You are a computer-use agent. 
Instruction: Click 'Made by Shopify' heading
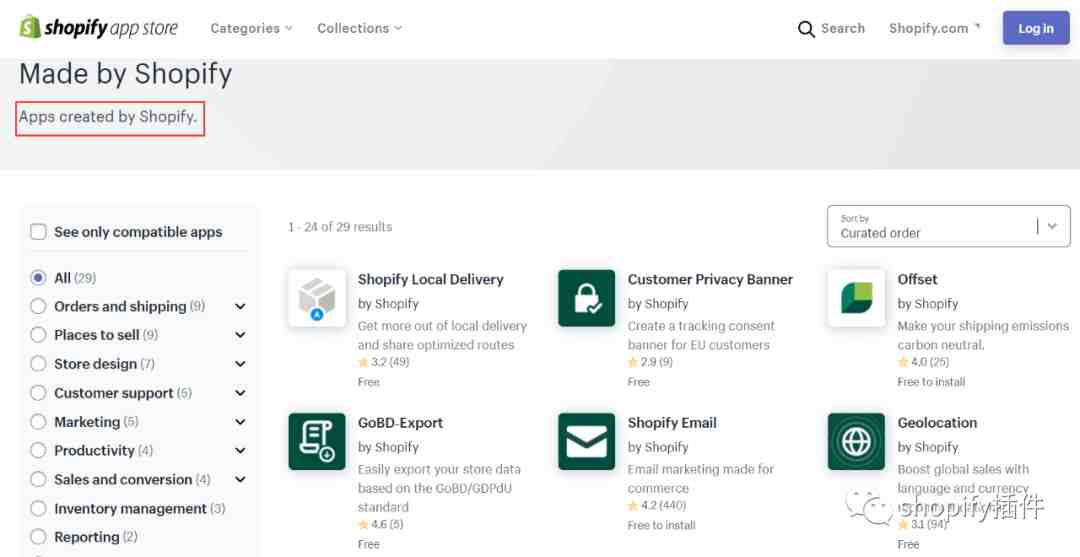coord(126,74)
